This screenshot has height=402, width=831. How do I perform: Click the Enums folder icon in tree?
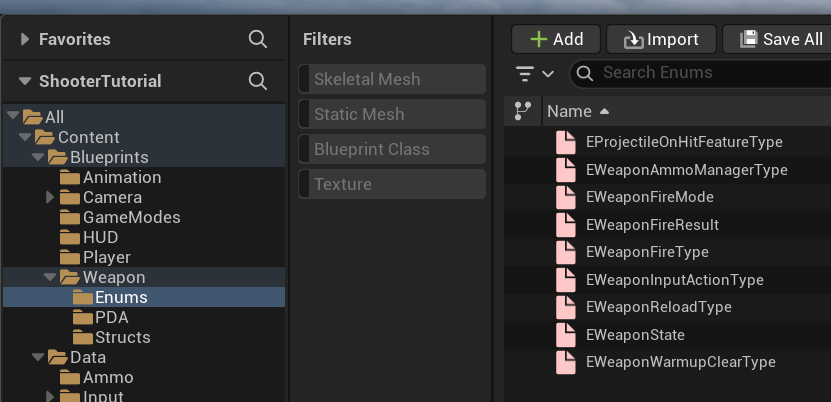(x=82, y=297)
